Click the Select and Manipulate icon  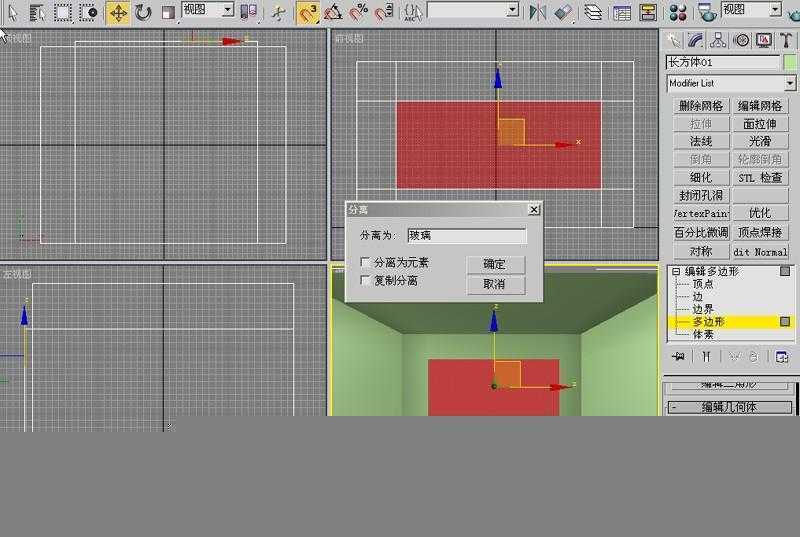279,12
